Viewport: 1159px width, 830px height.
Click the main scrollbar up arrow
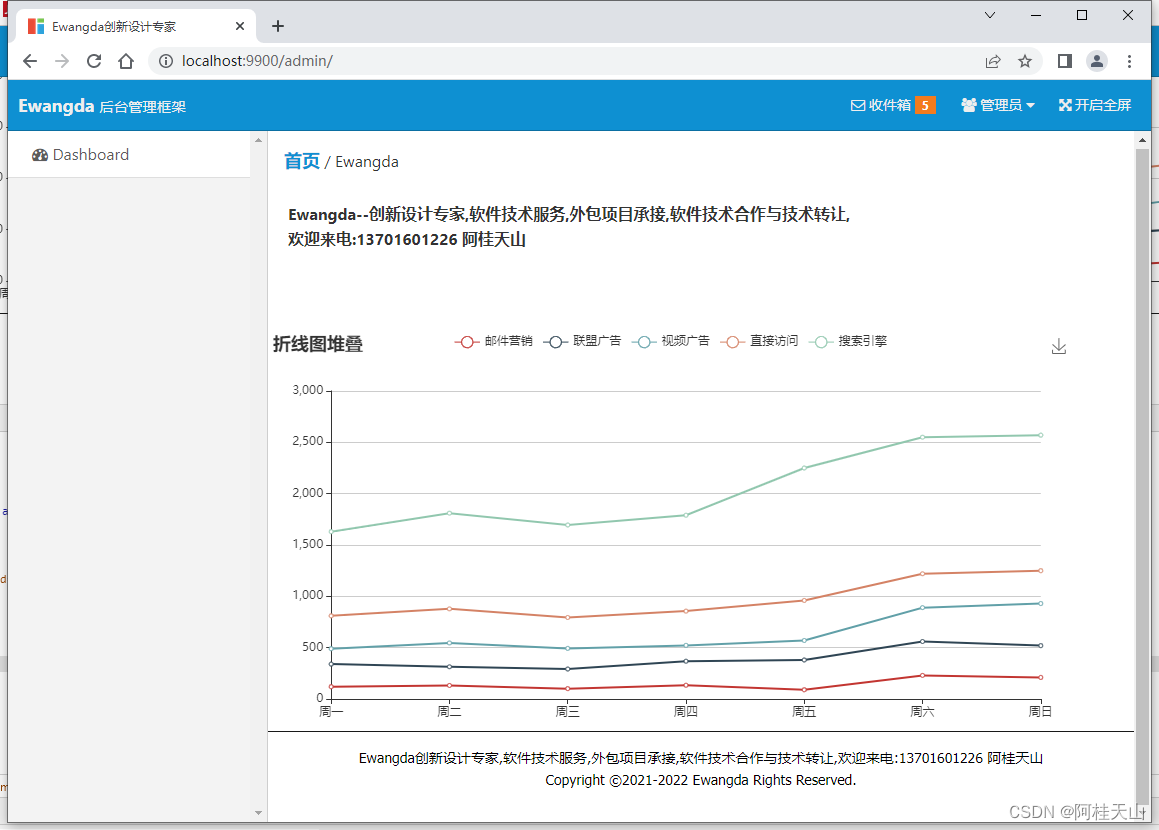click(x=1142, y=140)
